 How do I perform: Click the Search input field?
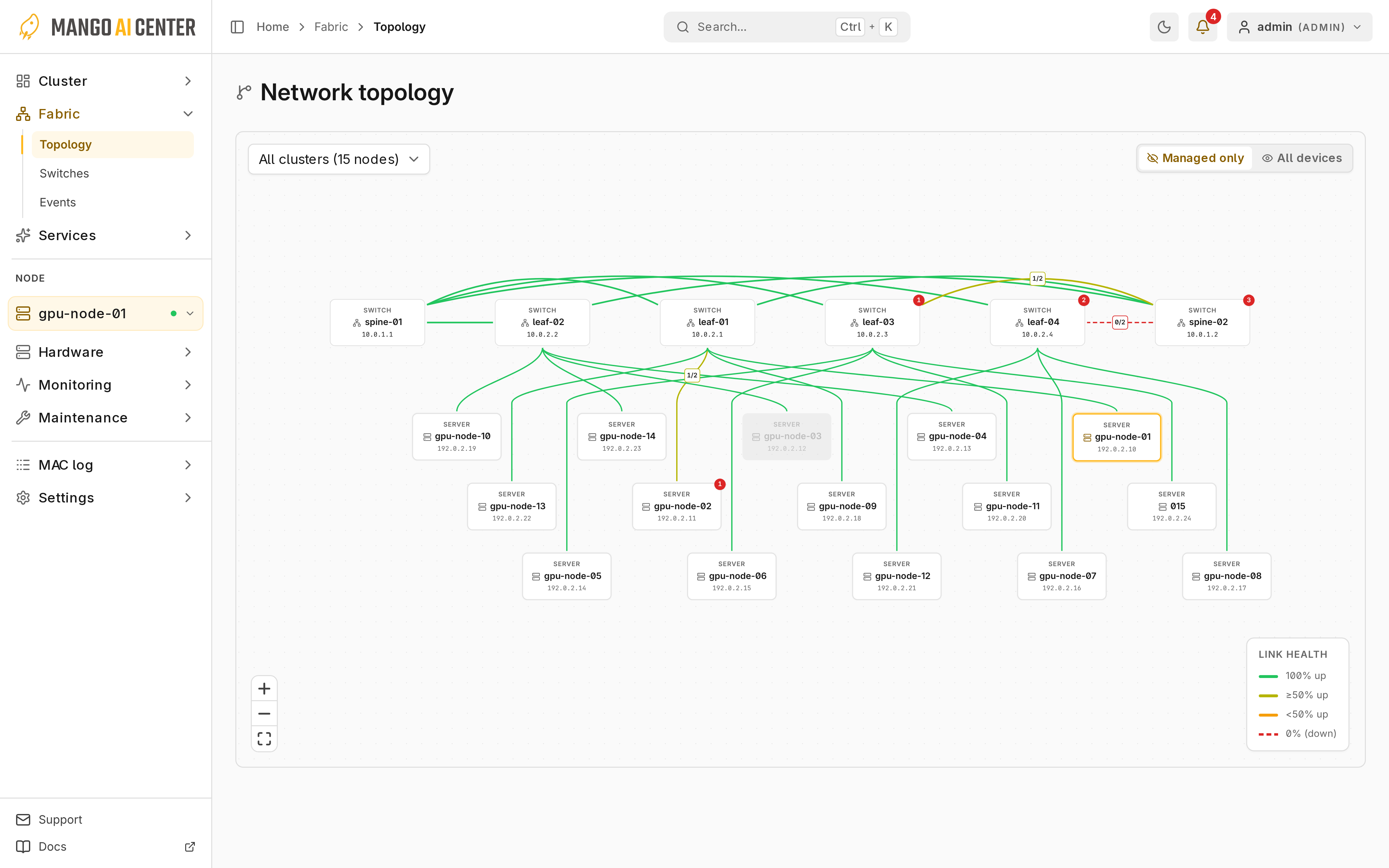(786, 27)
